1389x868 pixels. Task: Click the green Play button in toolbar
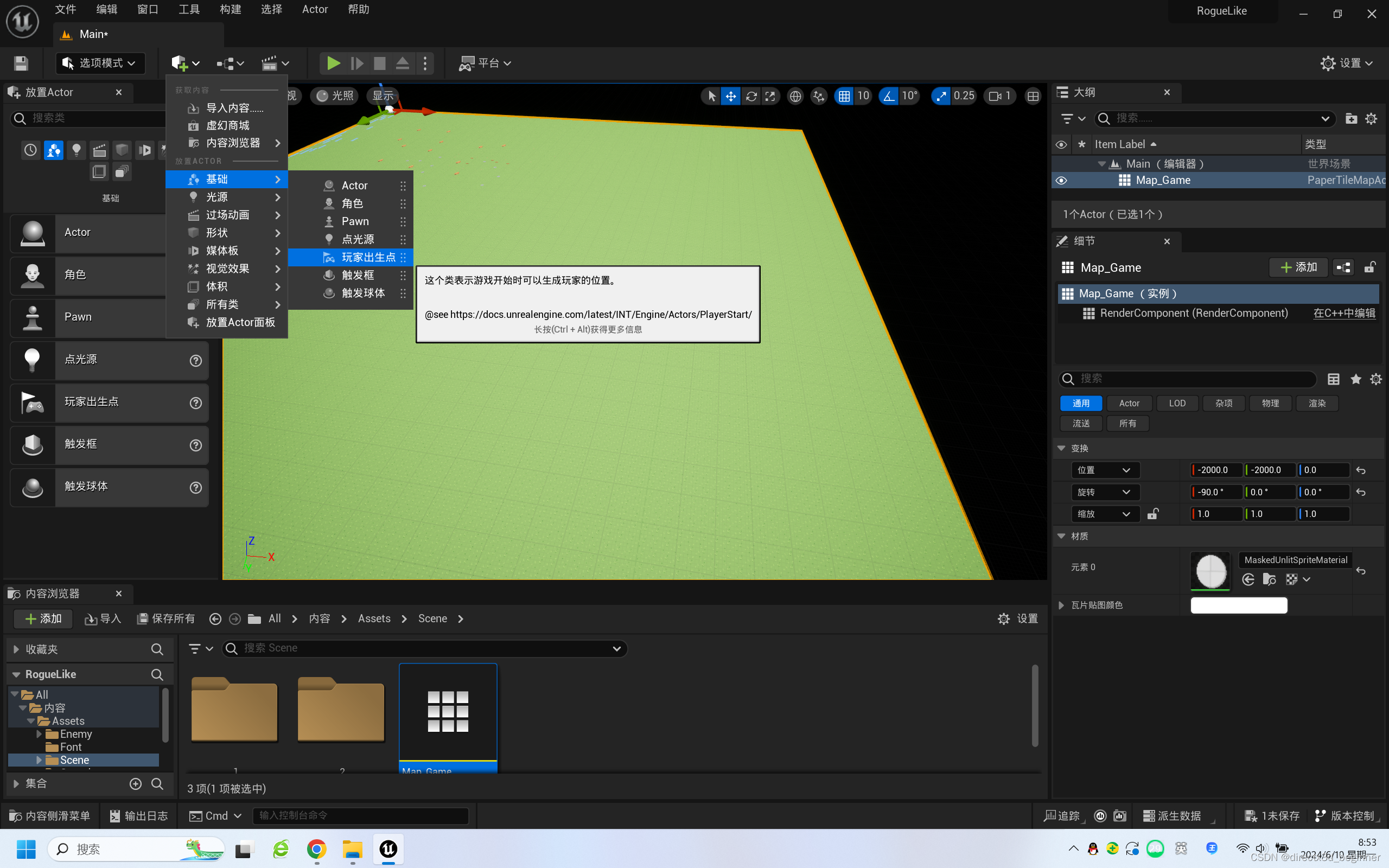(x=333, y=63)
